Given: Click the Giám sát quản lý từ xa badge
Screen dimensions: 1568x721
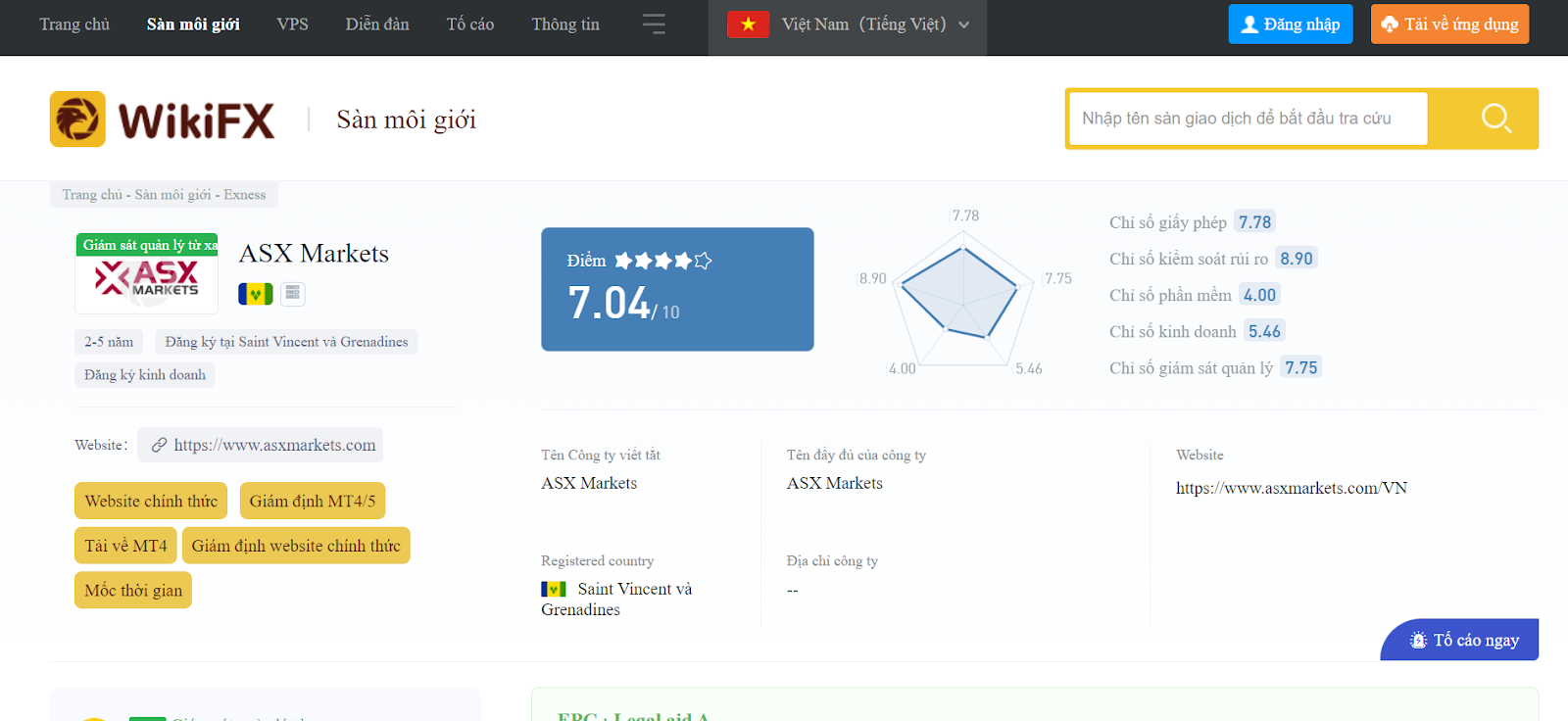Looking at the screenshot, I should (x=147, y=245).
